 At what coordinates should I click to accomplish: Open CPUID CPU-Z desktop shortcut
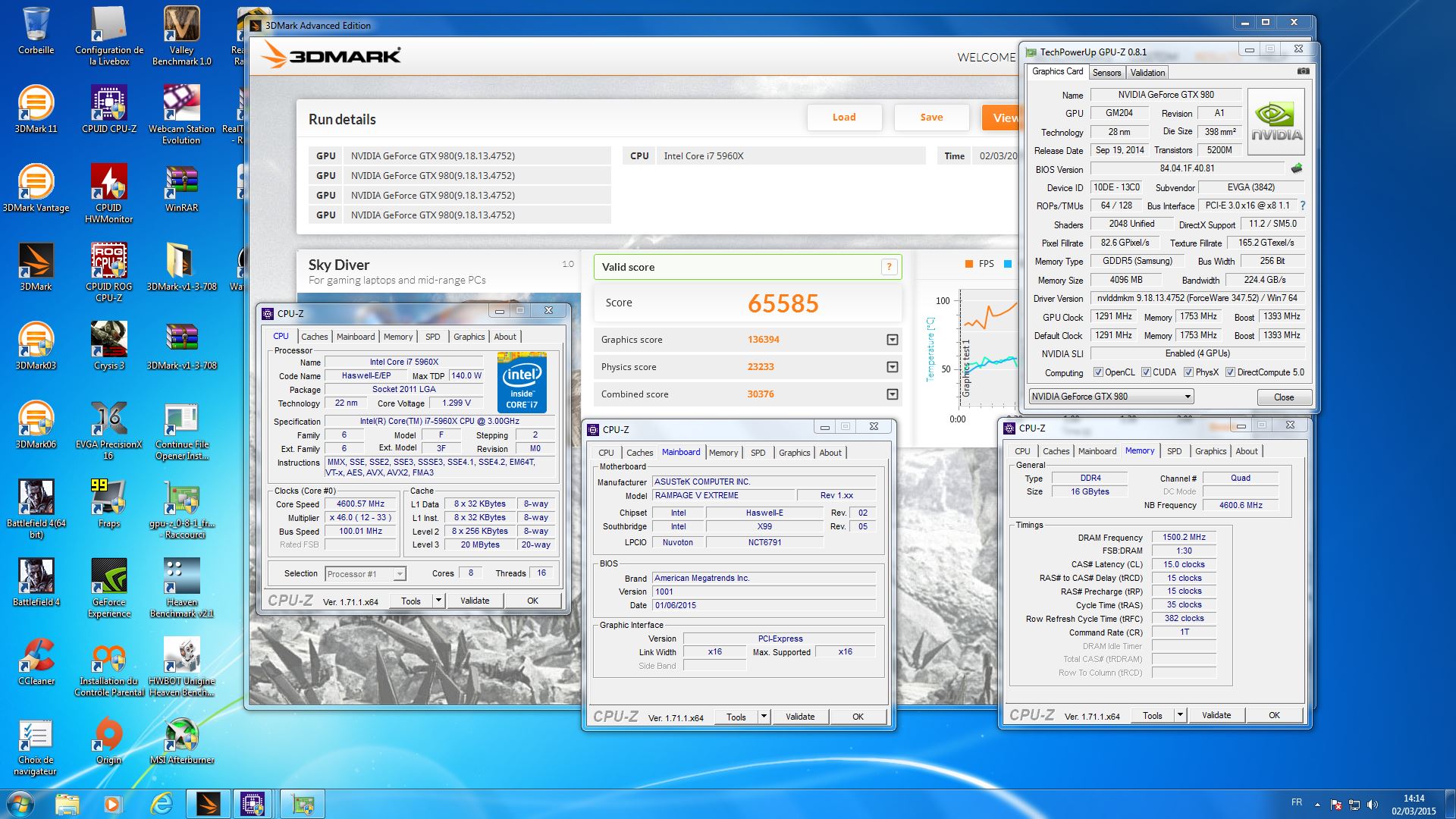point(109,109)
